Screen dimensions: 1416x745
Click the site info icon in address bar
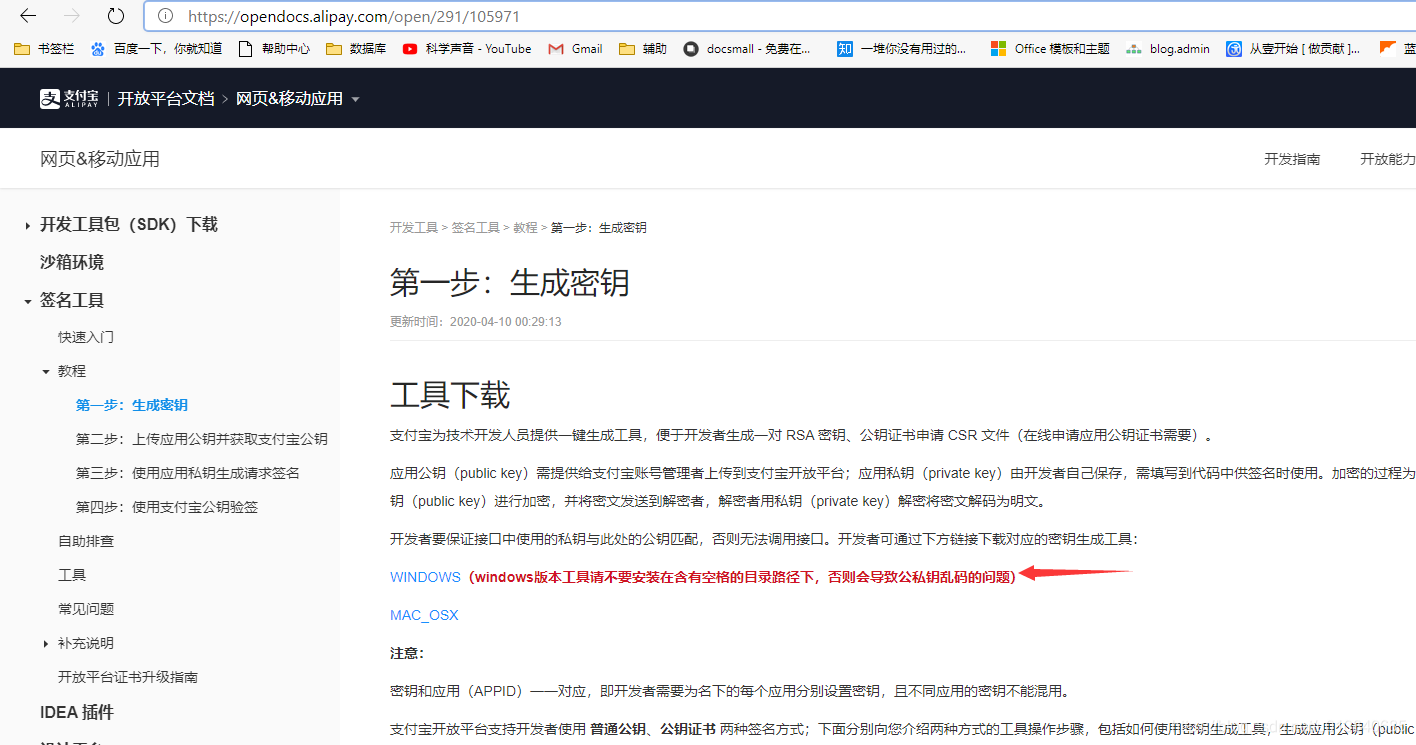point(166,16)
